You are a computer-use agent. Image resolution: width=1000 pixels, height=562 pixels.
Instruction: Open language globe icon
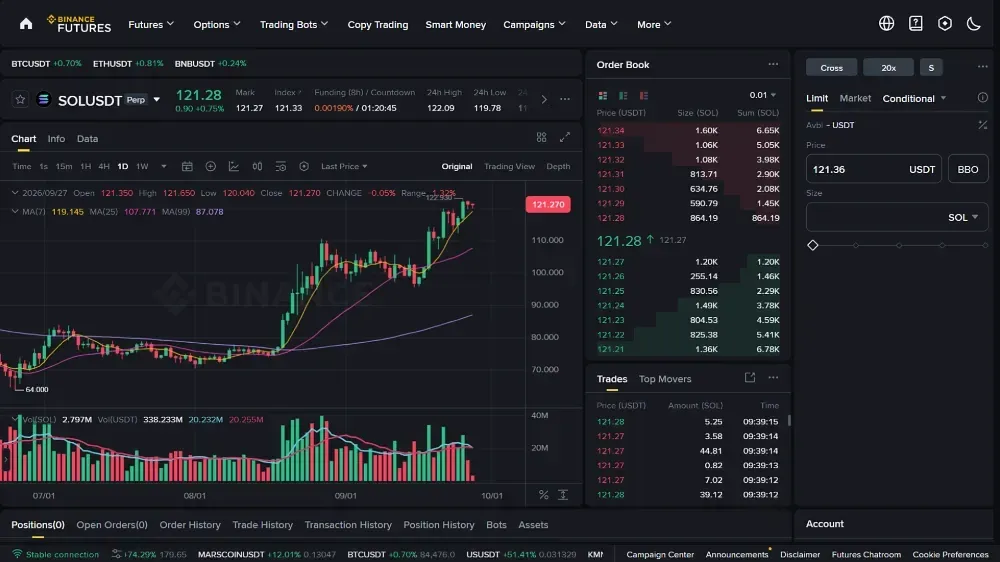(886, 24)
